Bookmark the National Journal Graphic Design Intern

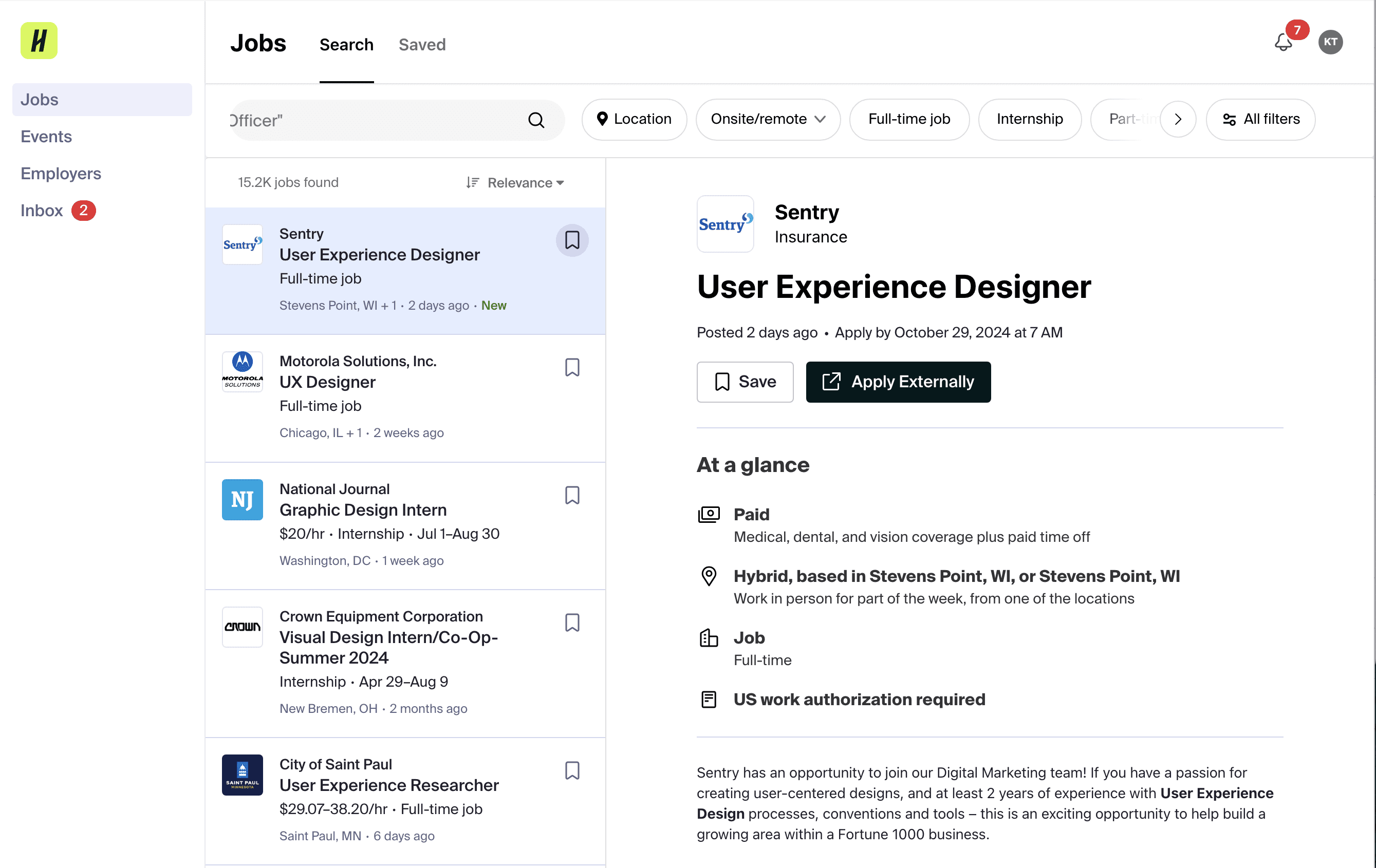571,495
